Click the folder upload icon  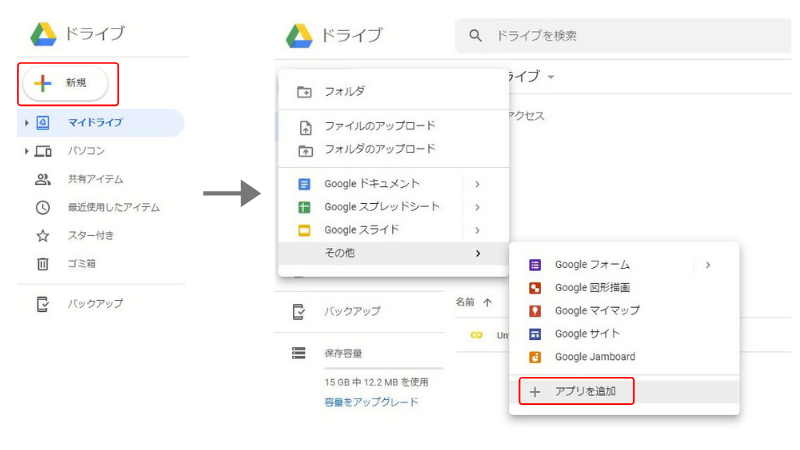click(x=305, y=151)
